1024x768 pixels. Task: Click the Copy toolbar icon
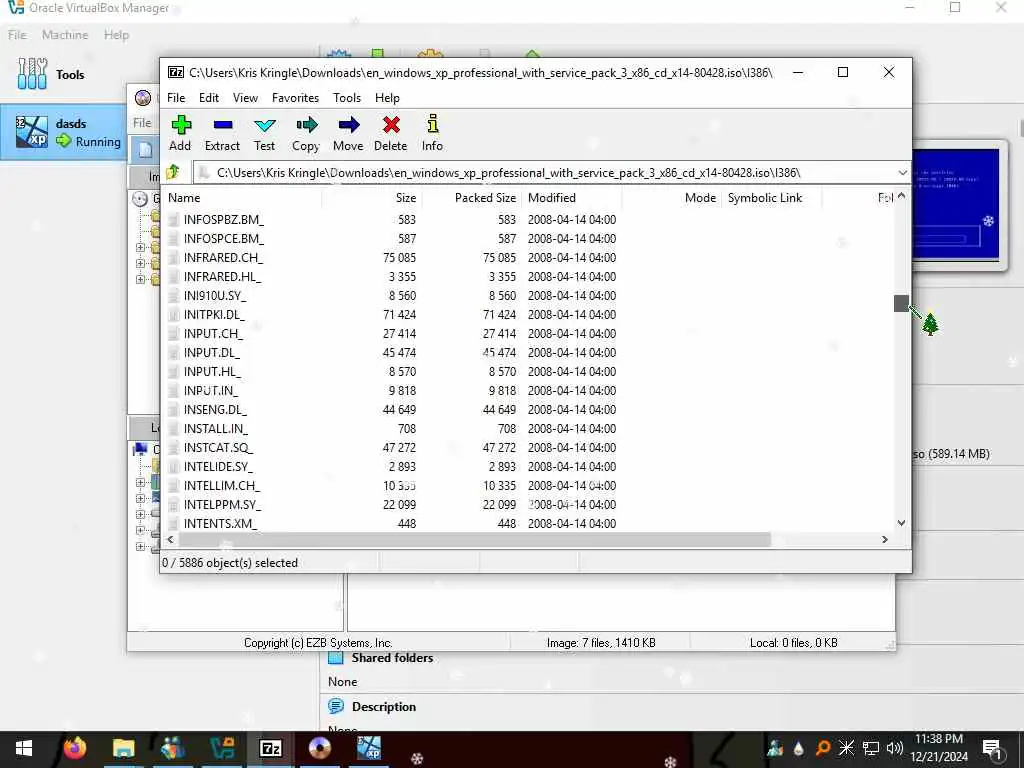[x=306, y=133]
